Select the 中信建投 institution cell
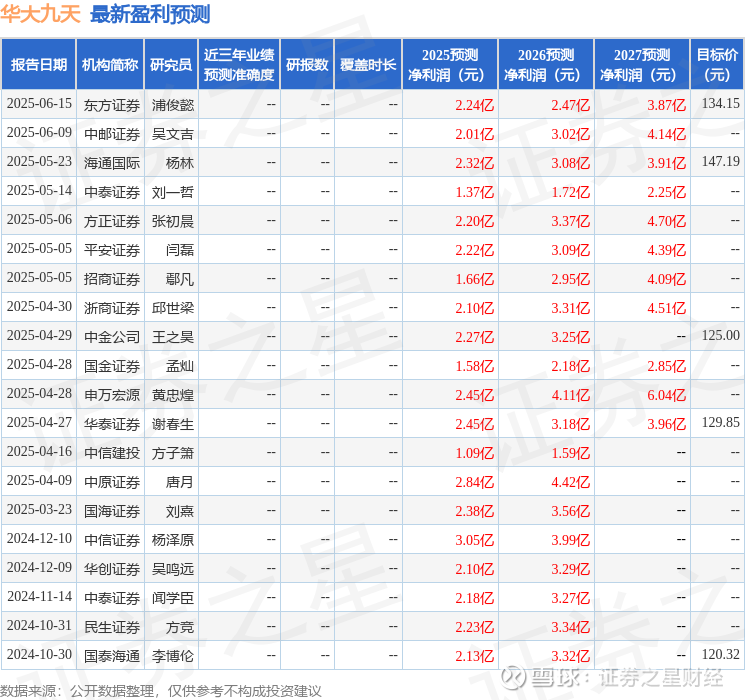 pos(112,453)
